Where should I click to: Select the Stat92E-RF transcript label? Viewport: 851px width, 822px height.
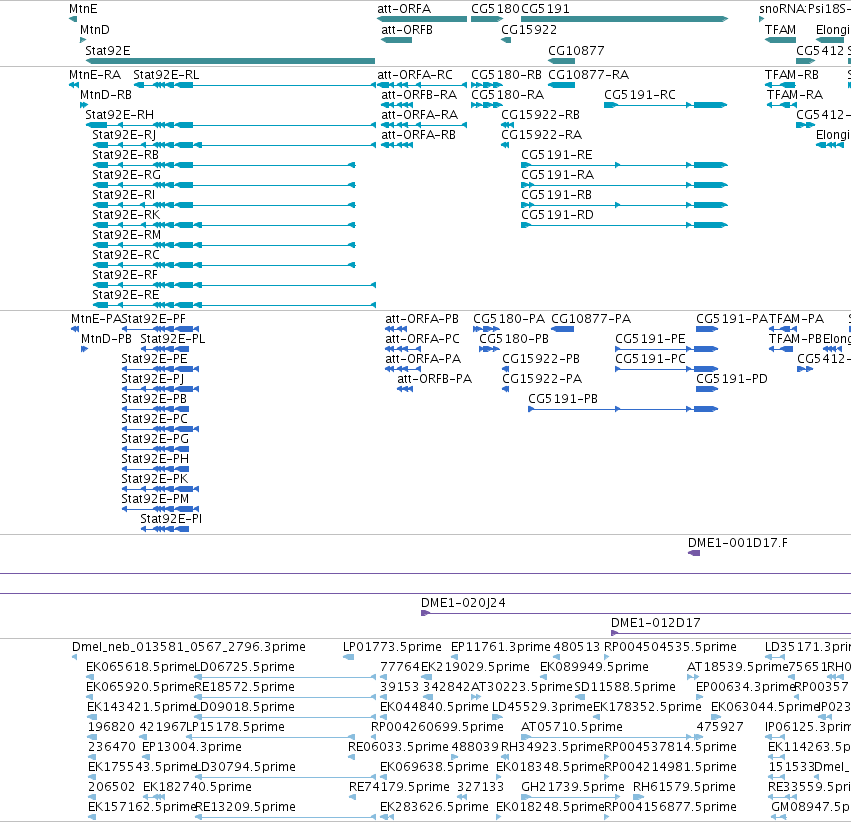(125, 275)
